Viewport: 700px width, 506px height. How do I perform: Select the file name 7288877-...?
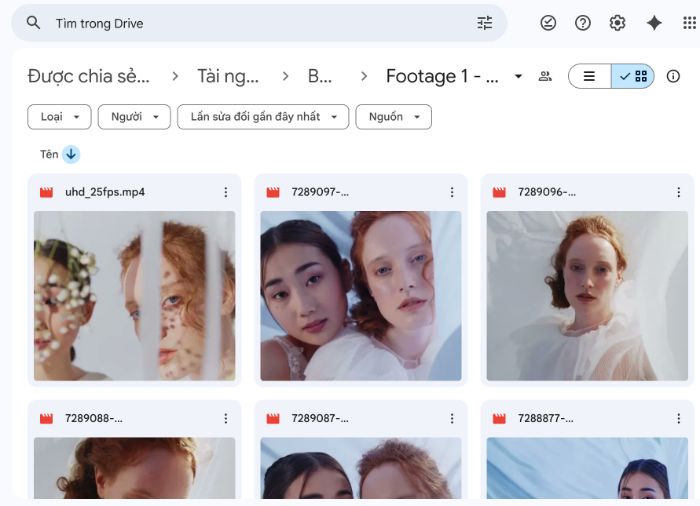point(546,418)
